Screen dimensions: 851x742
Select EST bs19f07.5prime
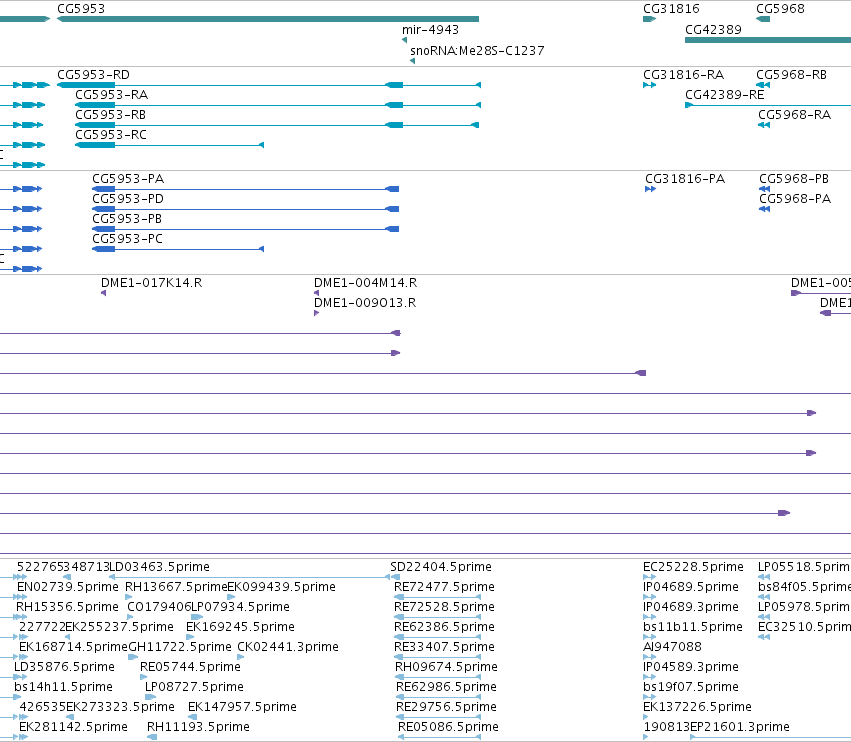click(x=690, y=687)
